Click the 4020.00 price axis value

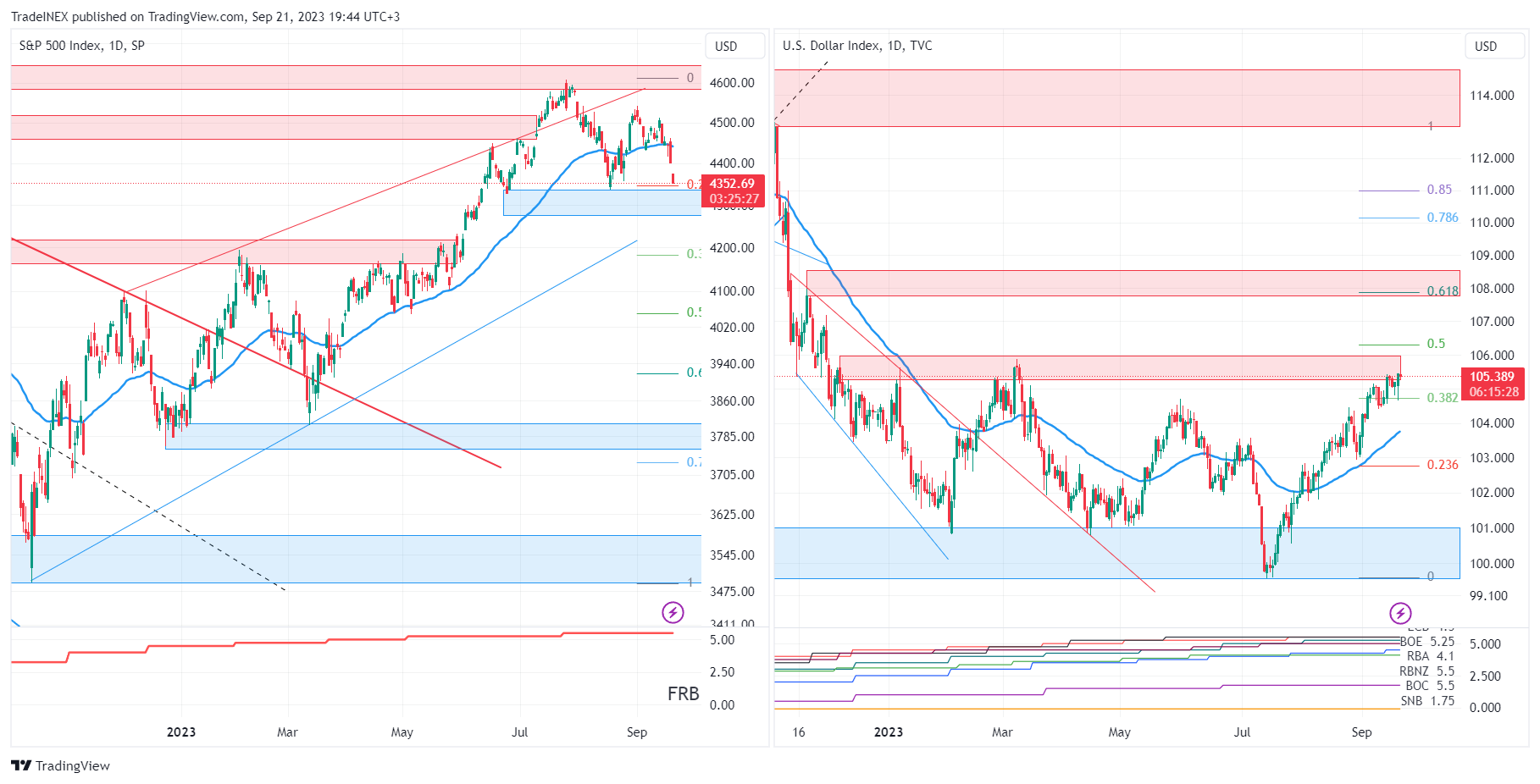pos(732,328)
